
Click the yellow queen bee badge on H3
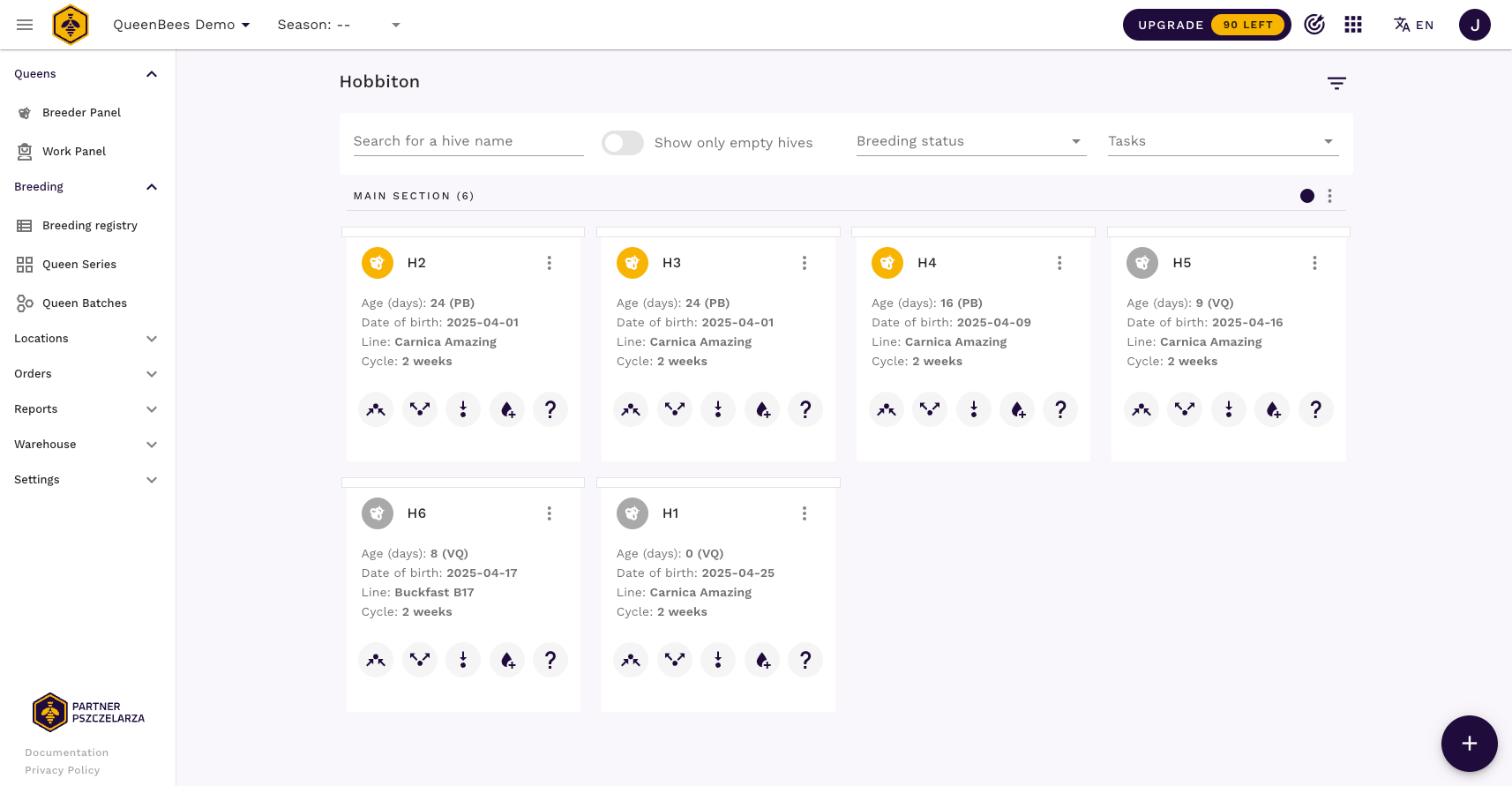[x=632, y=263]
